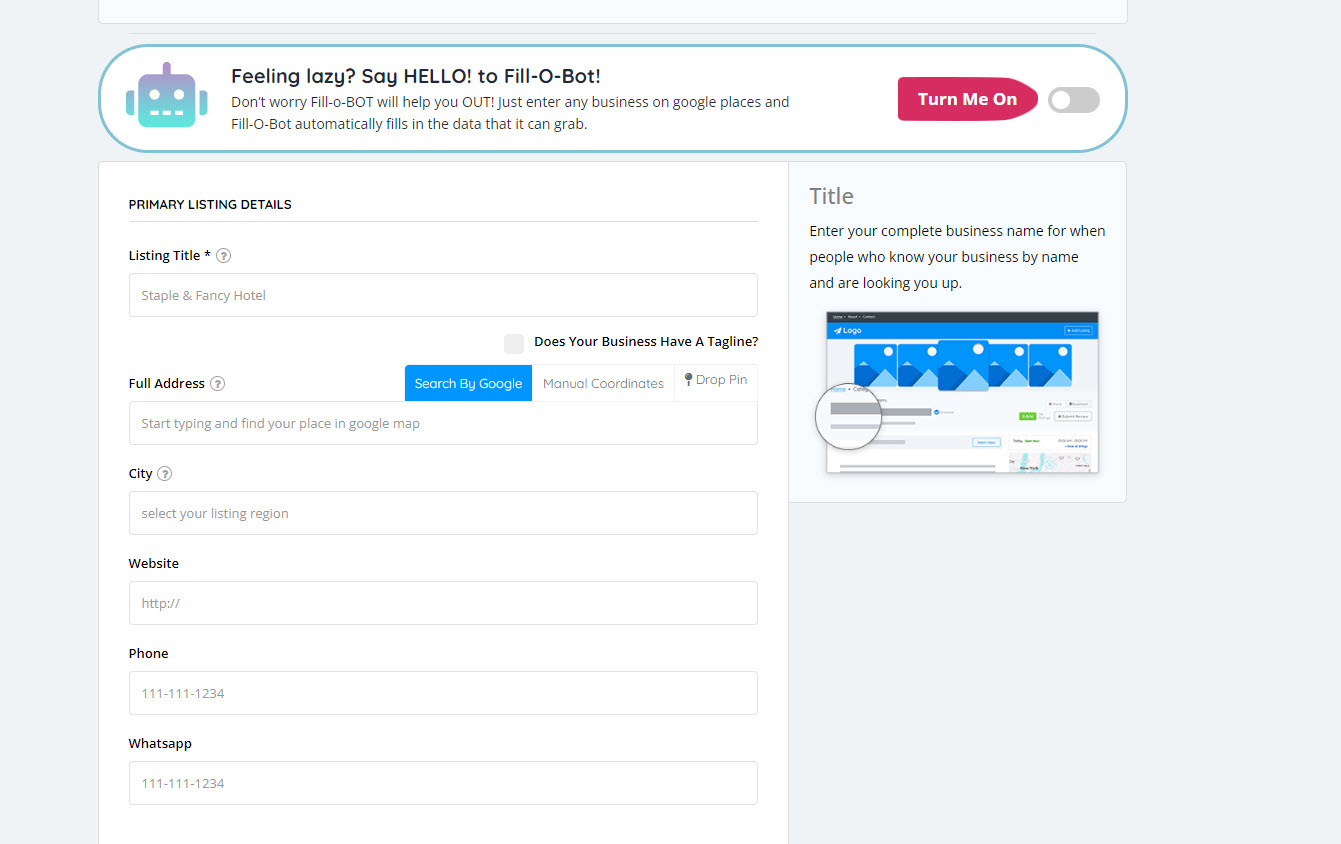Screen dimensions: 1341x844
Task: Click the Full Address help question icon
Action: point(218,384)
